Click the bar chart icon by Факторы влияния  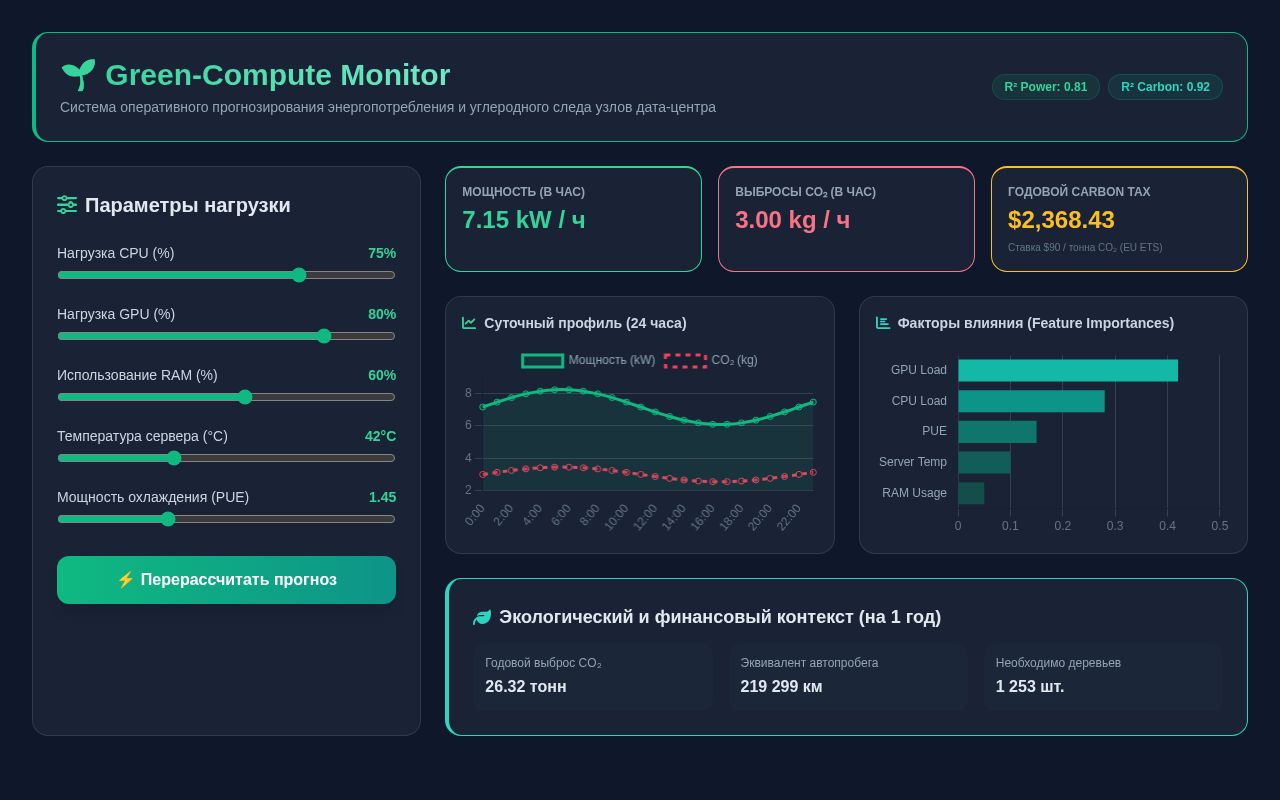(x=883, y=323)
